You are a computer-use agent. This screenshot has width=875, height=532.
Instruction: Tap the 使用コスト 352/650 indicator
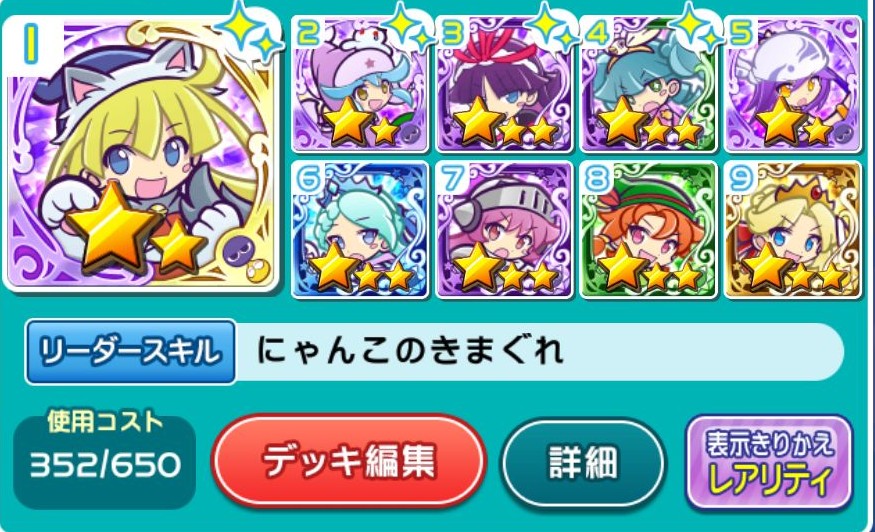(x=104, y=456)
